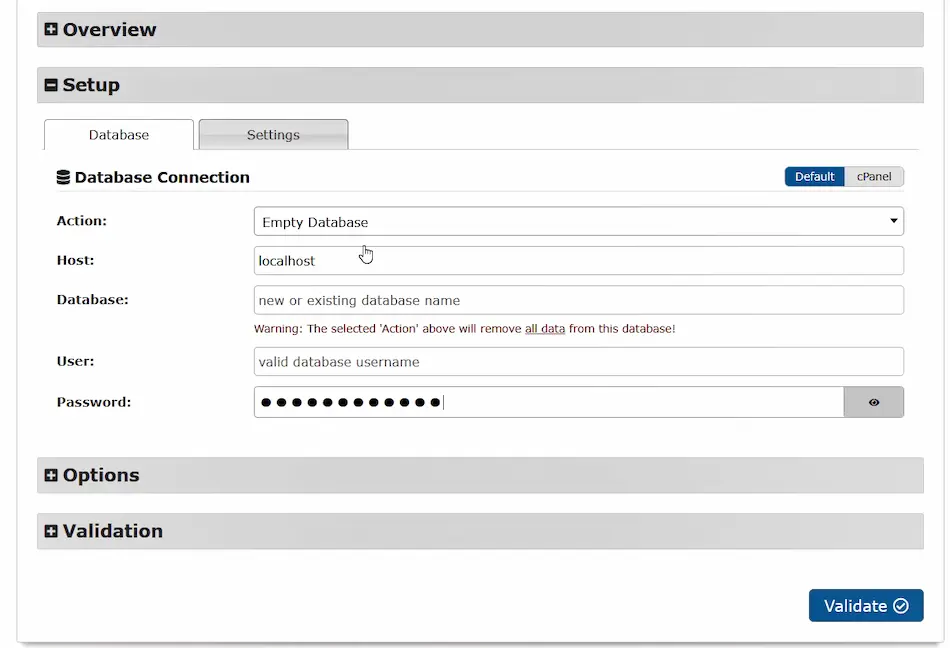Click the minus icon beside Setup
The height and width of the screenshot is (648, 950).
tap(51, 86)
